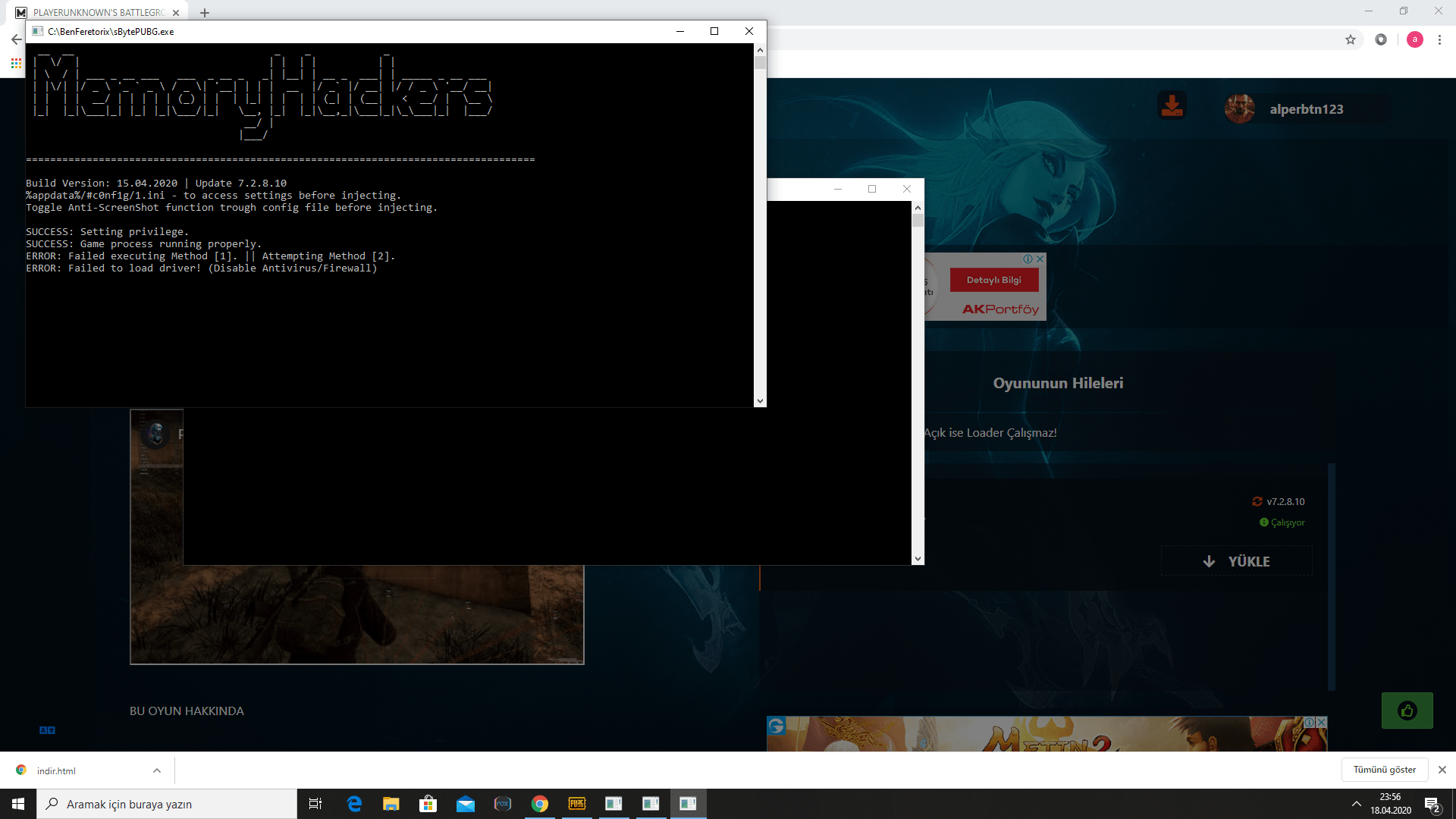The height and width of the screenshot is (819, 1456).
Task: Click the 'Build Version: 15.04.2020' console line
Action: 156,184
